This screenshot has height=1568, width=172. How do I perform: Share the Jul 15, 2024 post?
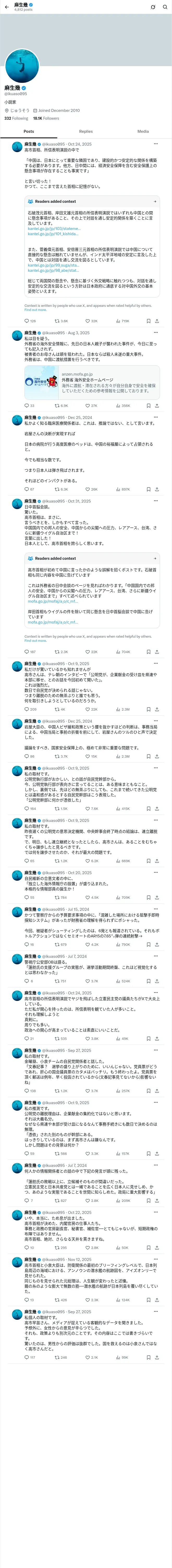coord(157,944)
